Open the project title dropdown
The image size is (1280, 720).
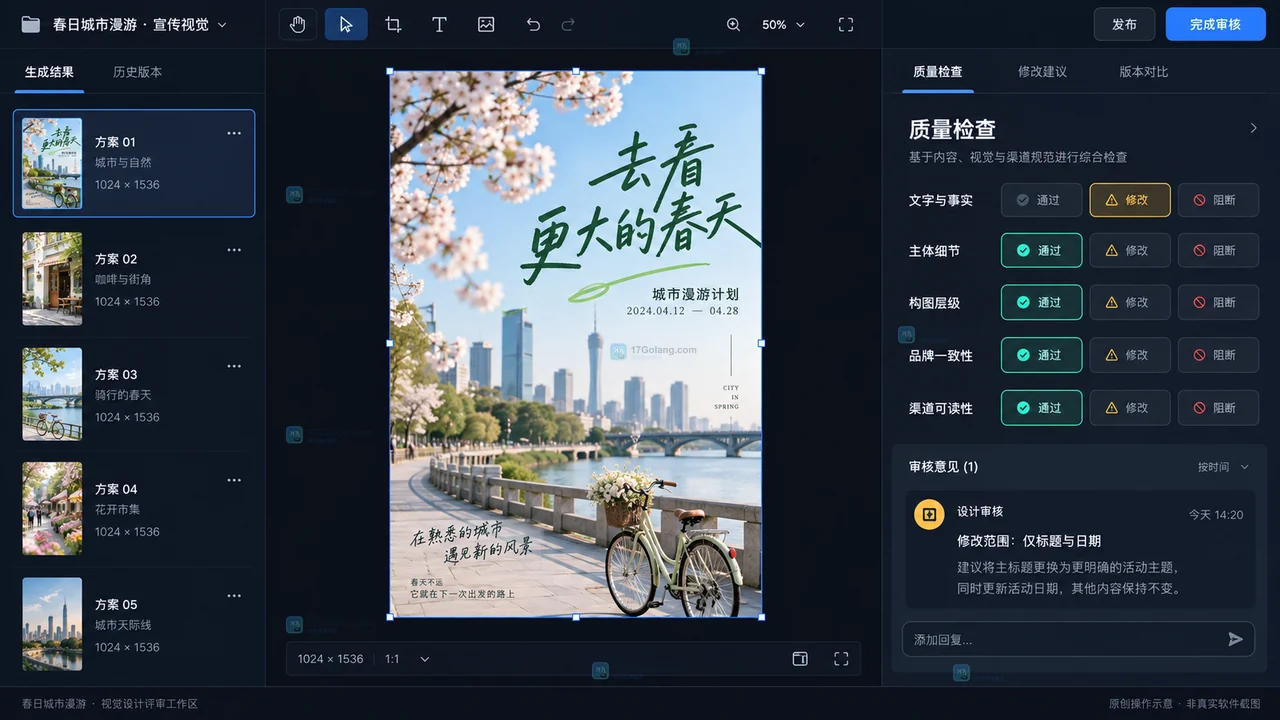point(222,25)
